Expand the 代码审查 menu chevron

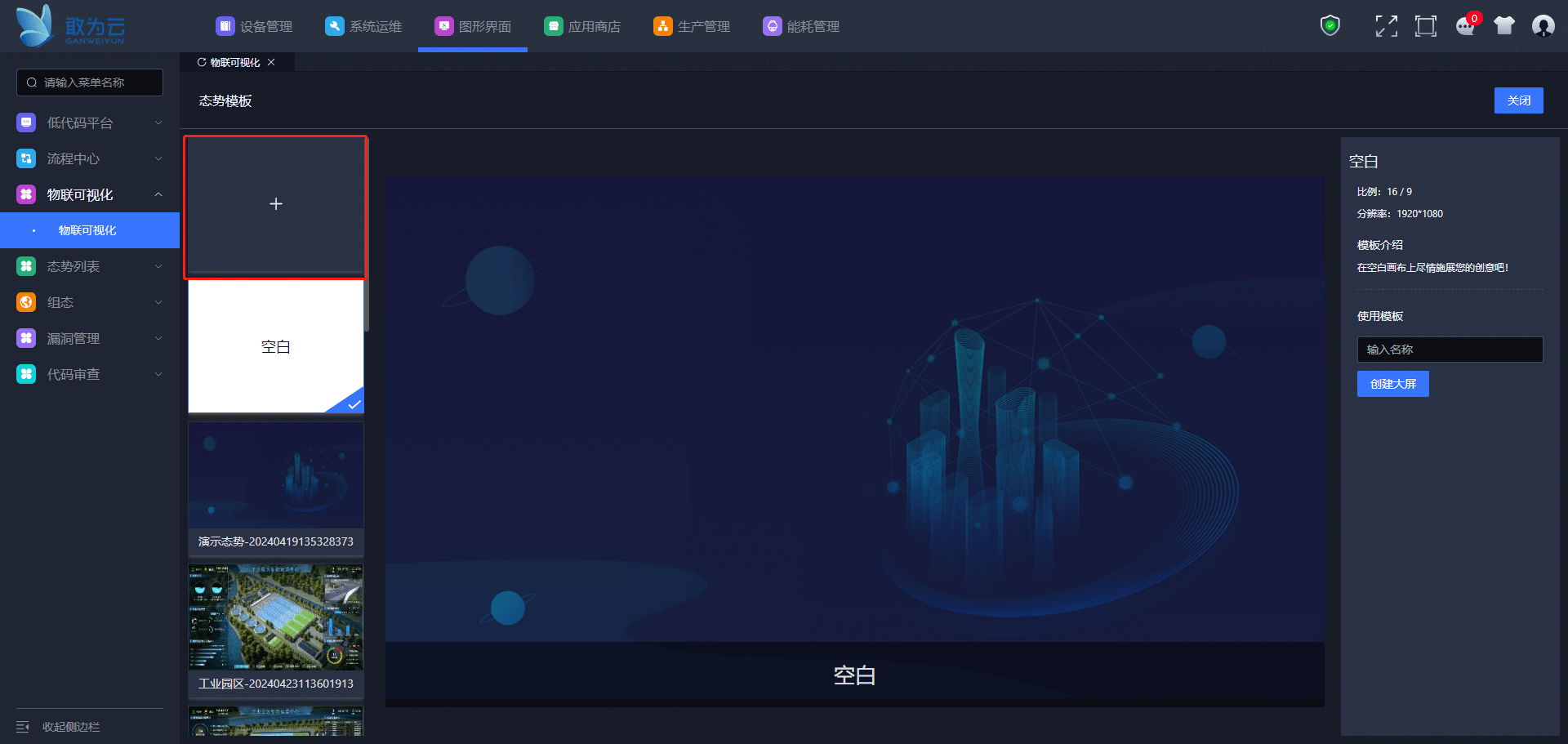click(158, 374)
